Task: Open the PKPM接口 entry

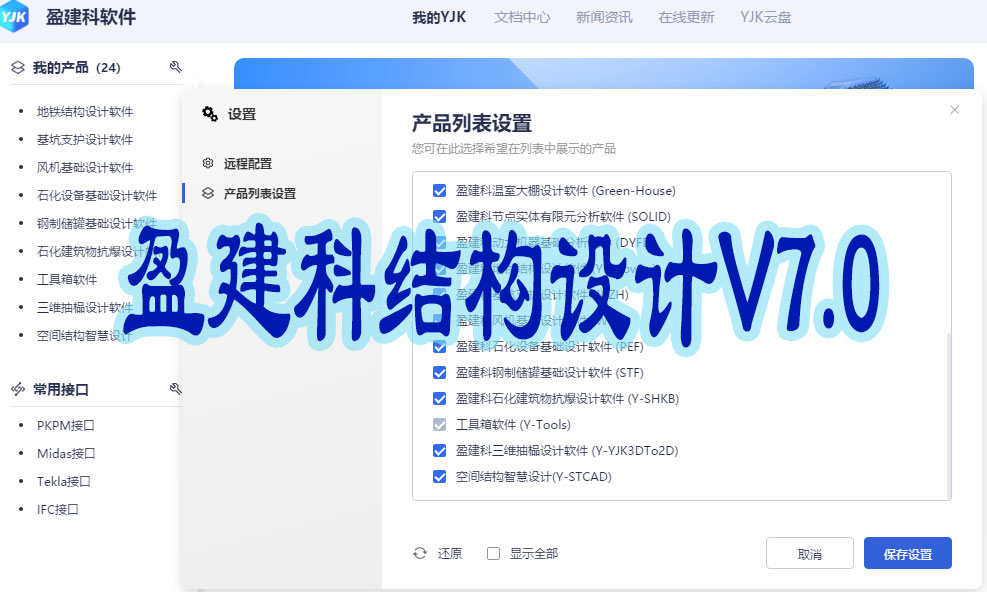Action: tap(65, 425)
